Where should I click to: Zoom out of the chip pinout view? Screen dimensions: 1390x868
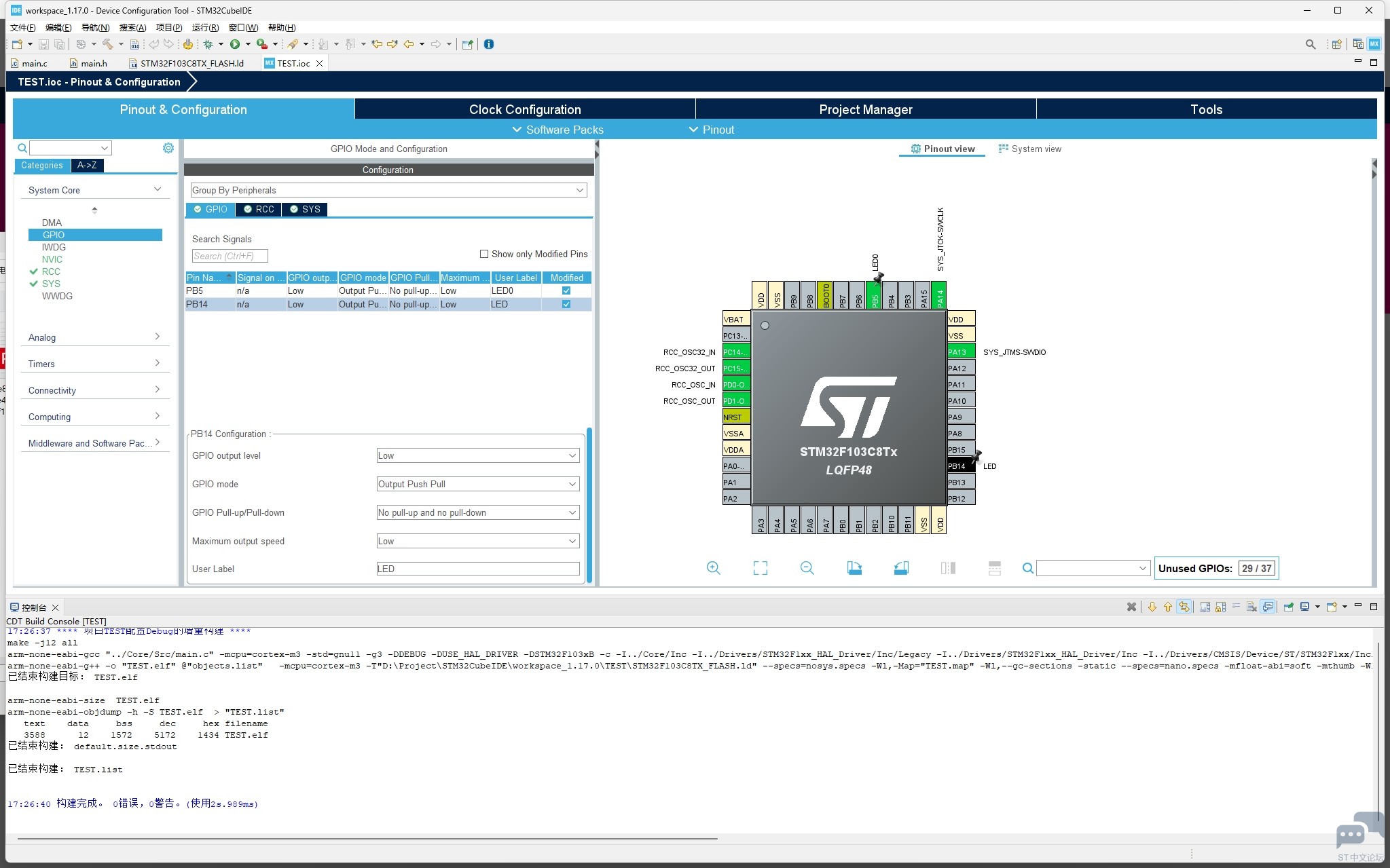coord(807,568)
